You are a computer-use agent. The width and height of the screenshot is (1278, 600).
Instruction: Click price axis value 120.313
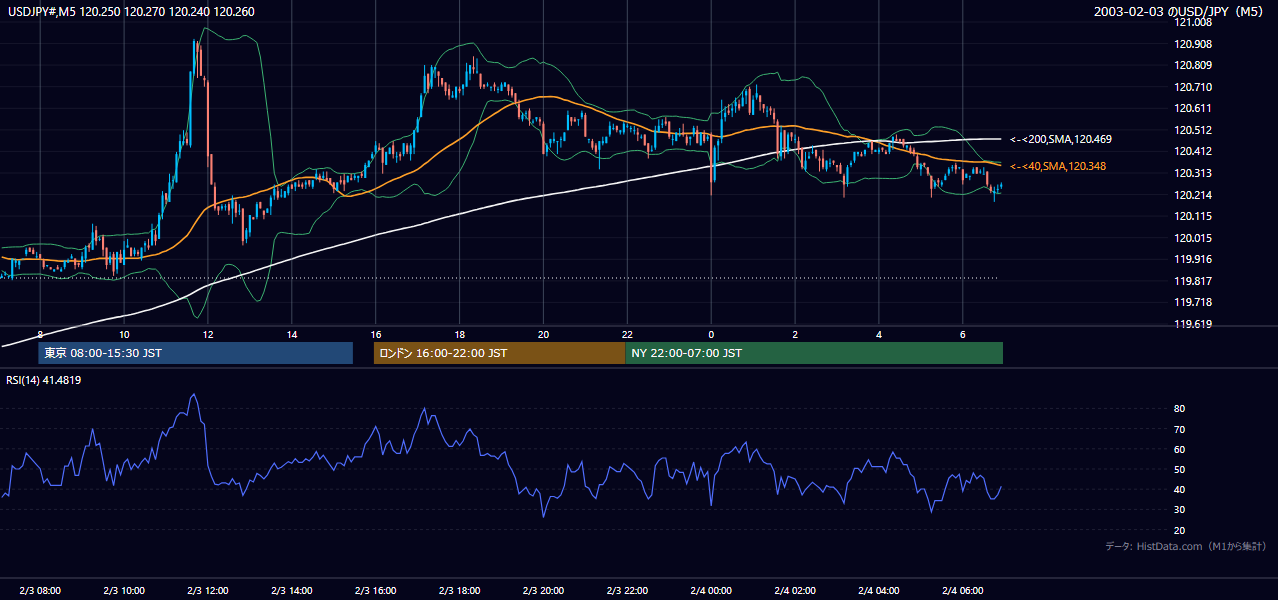tap(1194, 173)
